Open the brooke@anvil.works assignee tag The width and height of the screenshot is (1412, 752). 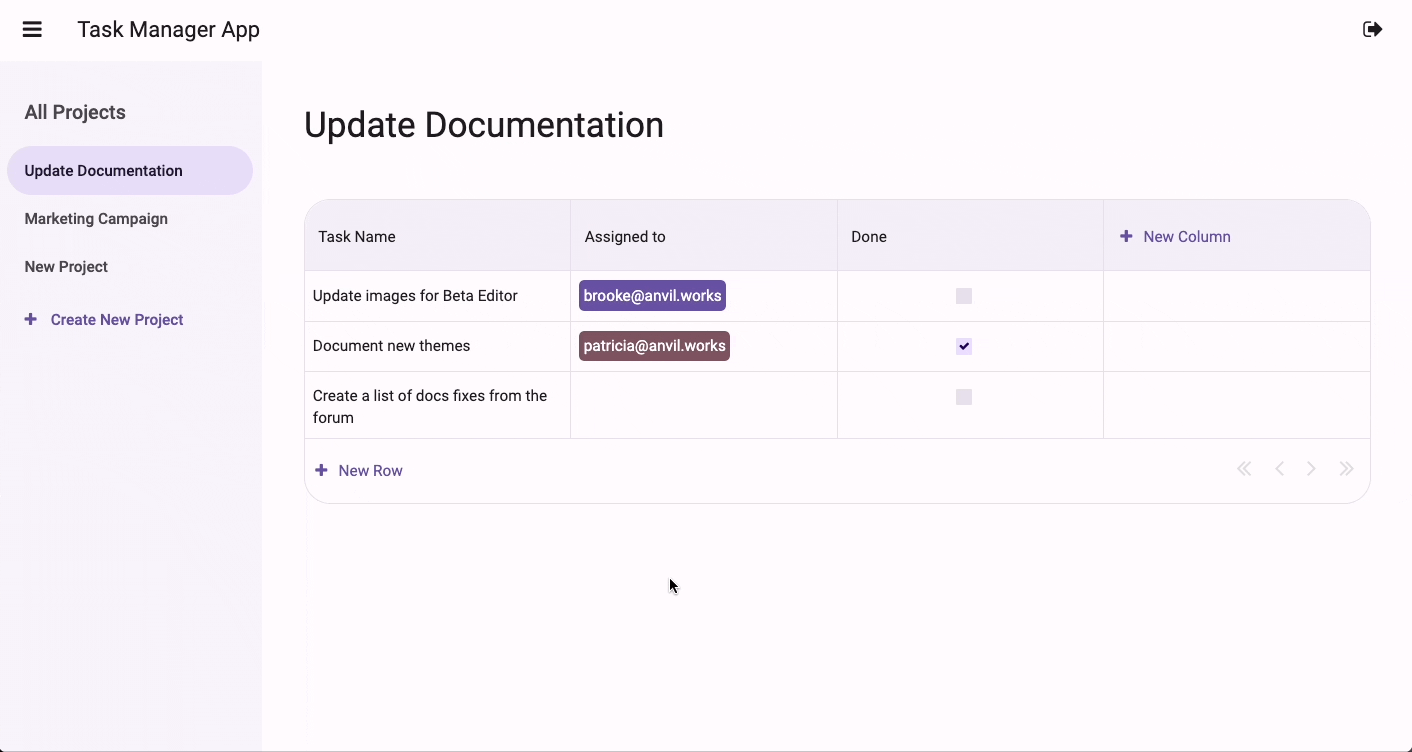click(x=652, y=295)
